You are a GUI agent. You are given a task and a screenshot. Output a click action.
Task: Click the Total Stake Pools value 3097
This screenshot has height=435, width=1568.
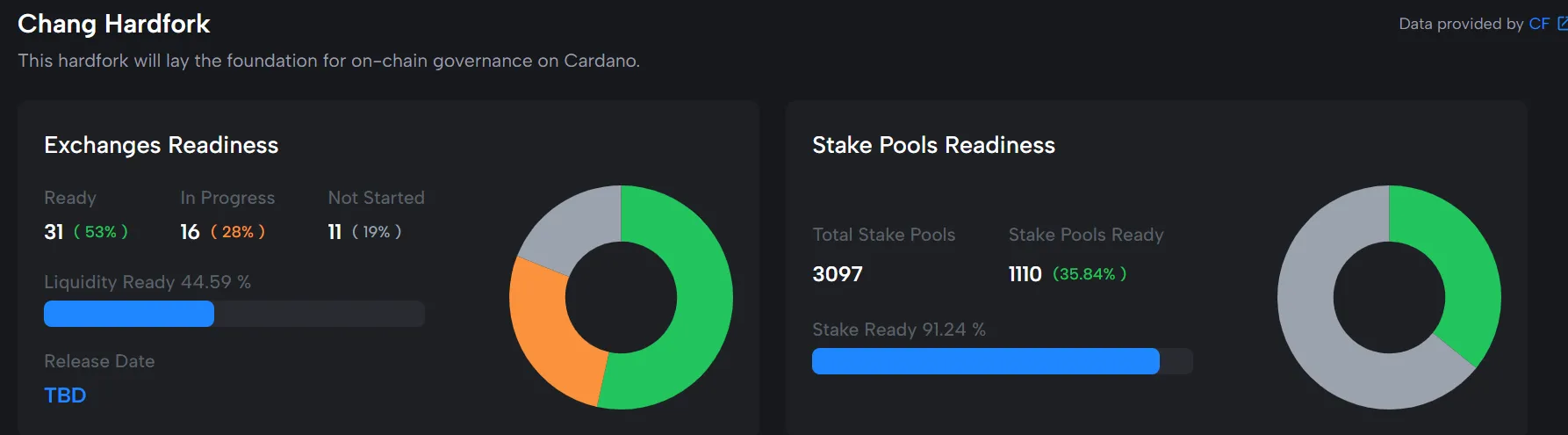pos(838,274)
